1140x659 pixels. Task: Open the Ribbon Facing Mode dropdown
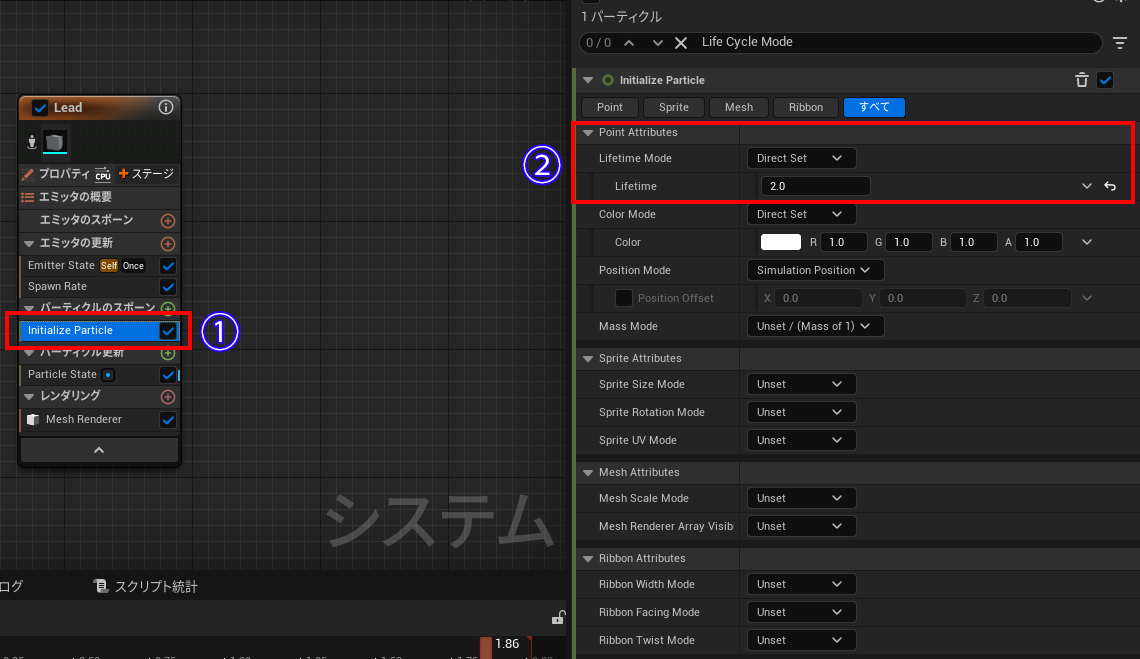point(800,612)
